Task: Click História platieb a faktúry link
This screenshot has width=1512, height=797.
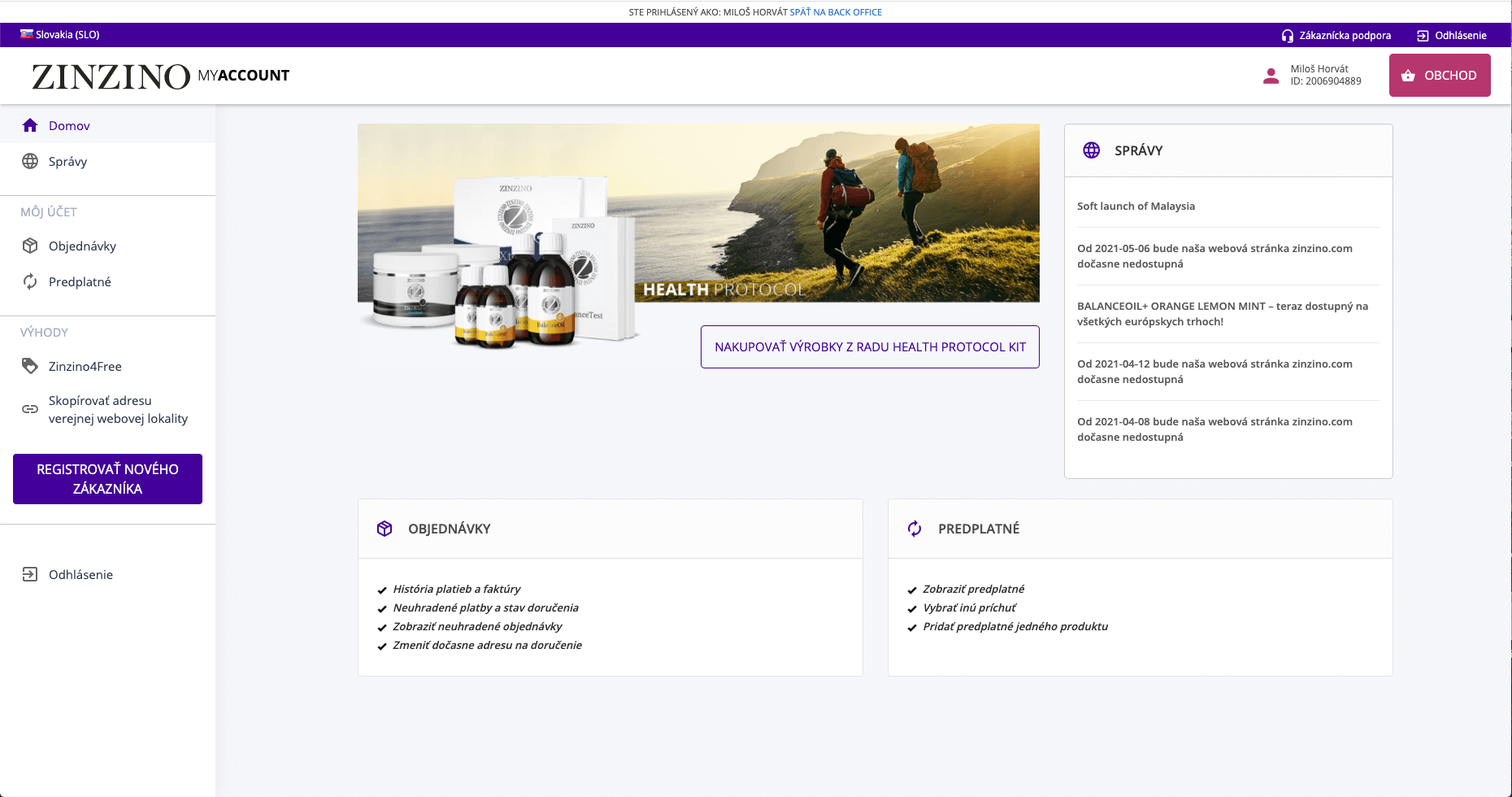Action: tap(457, 589)
